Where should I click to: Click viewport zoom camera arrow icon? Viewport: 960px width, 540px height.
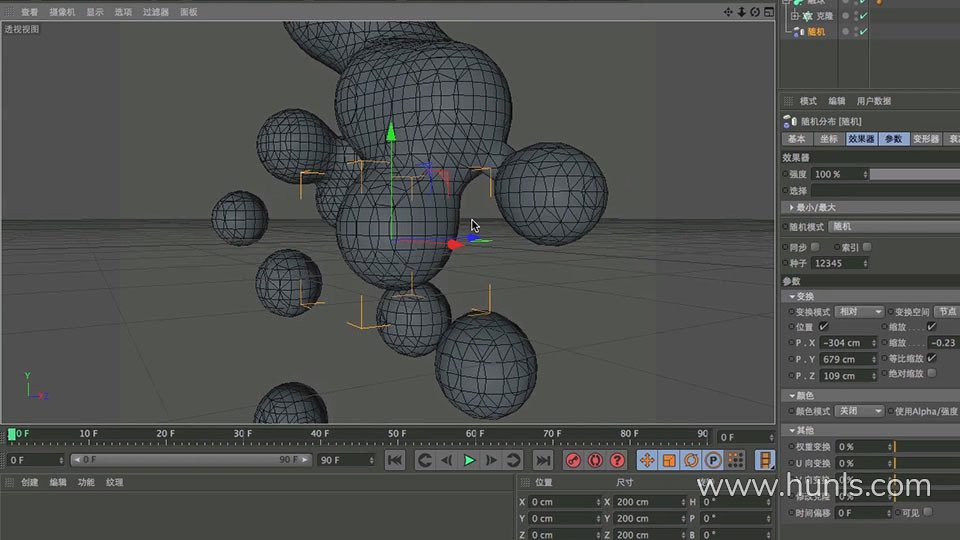[741, 12]
